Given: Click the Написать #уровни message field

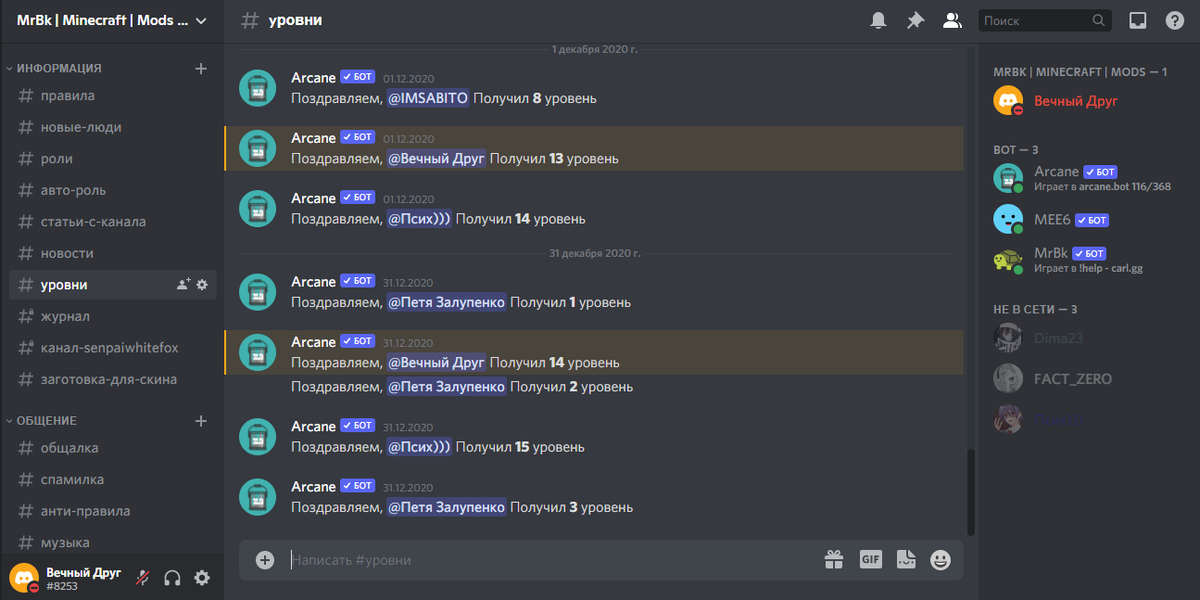Looking at the screenshot, I should coord(550,560).
